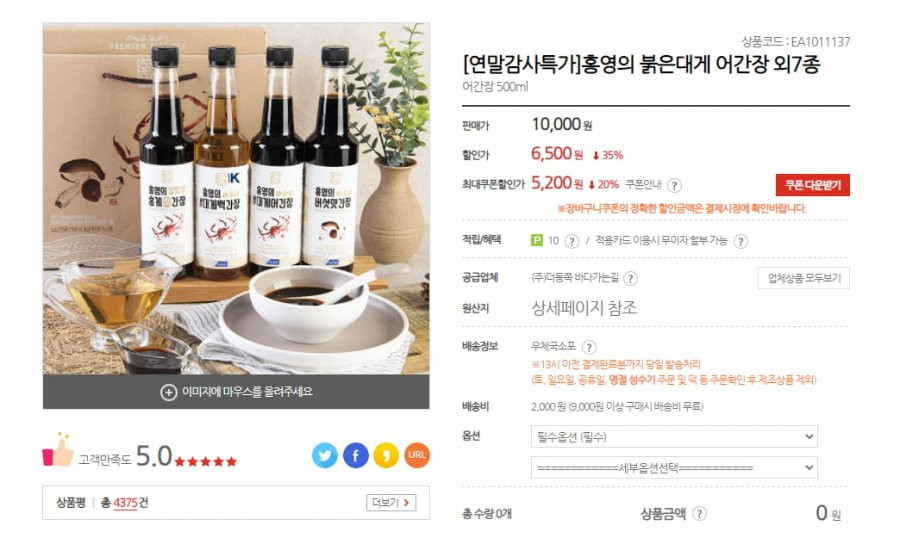Open the 필수옵션 (필수) dropdown
Image resolution: width=900 pixels, height=538 pixels.
tap(674, 436)
